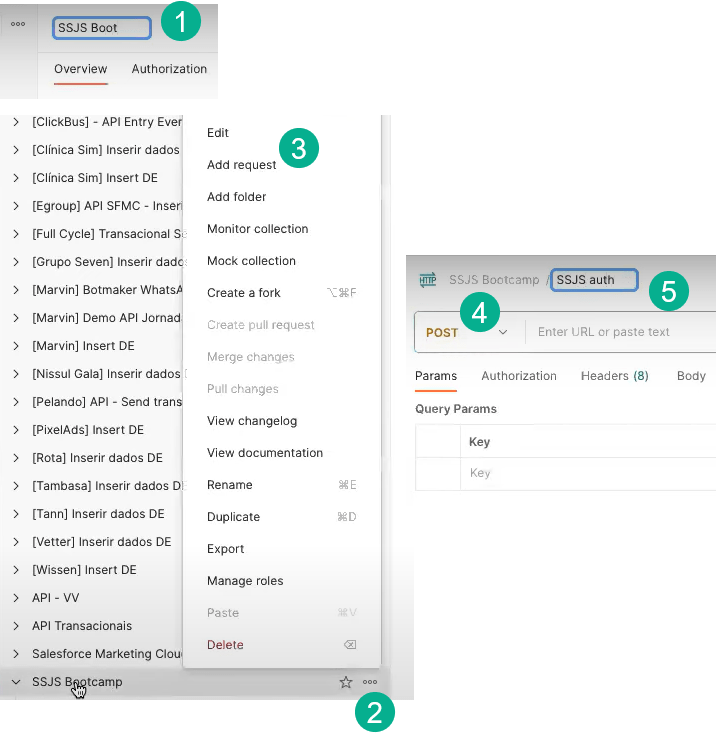Click the star icon beside SSJS Bootcamp

346,682
